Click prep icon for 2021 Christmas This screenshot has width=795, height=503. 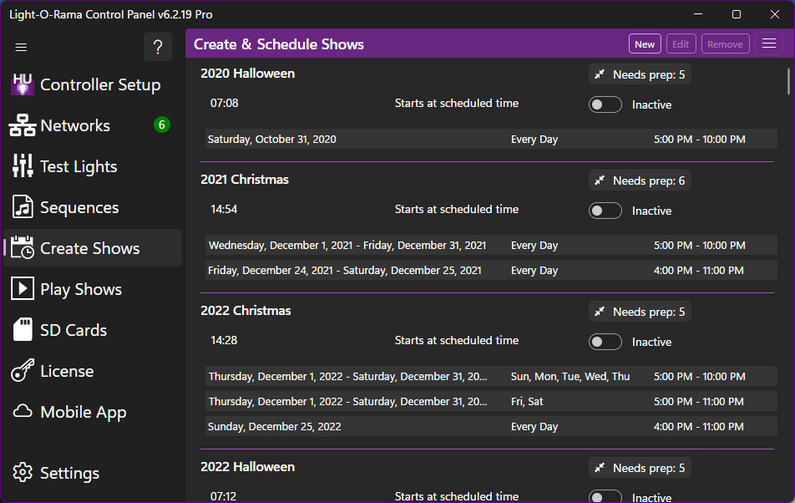point(599,181)
